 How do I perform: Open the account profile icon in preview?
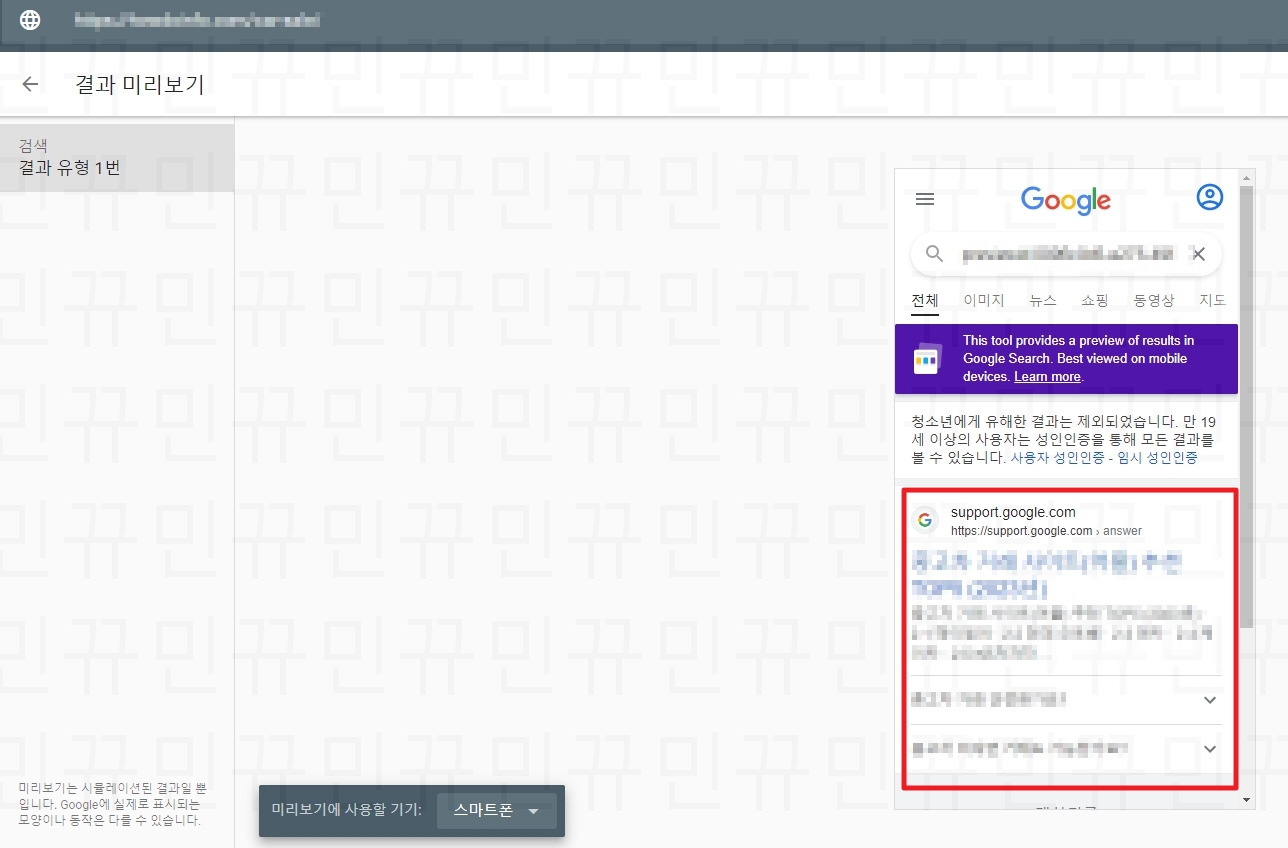click(1210, 198)
